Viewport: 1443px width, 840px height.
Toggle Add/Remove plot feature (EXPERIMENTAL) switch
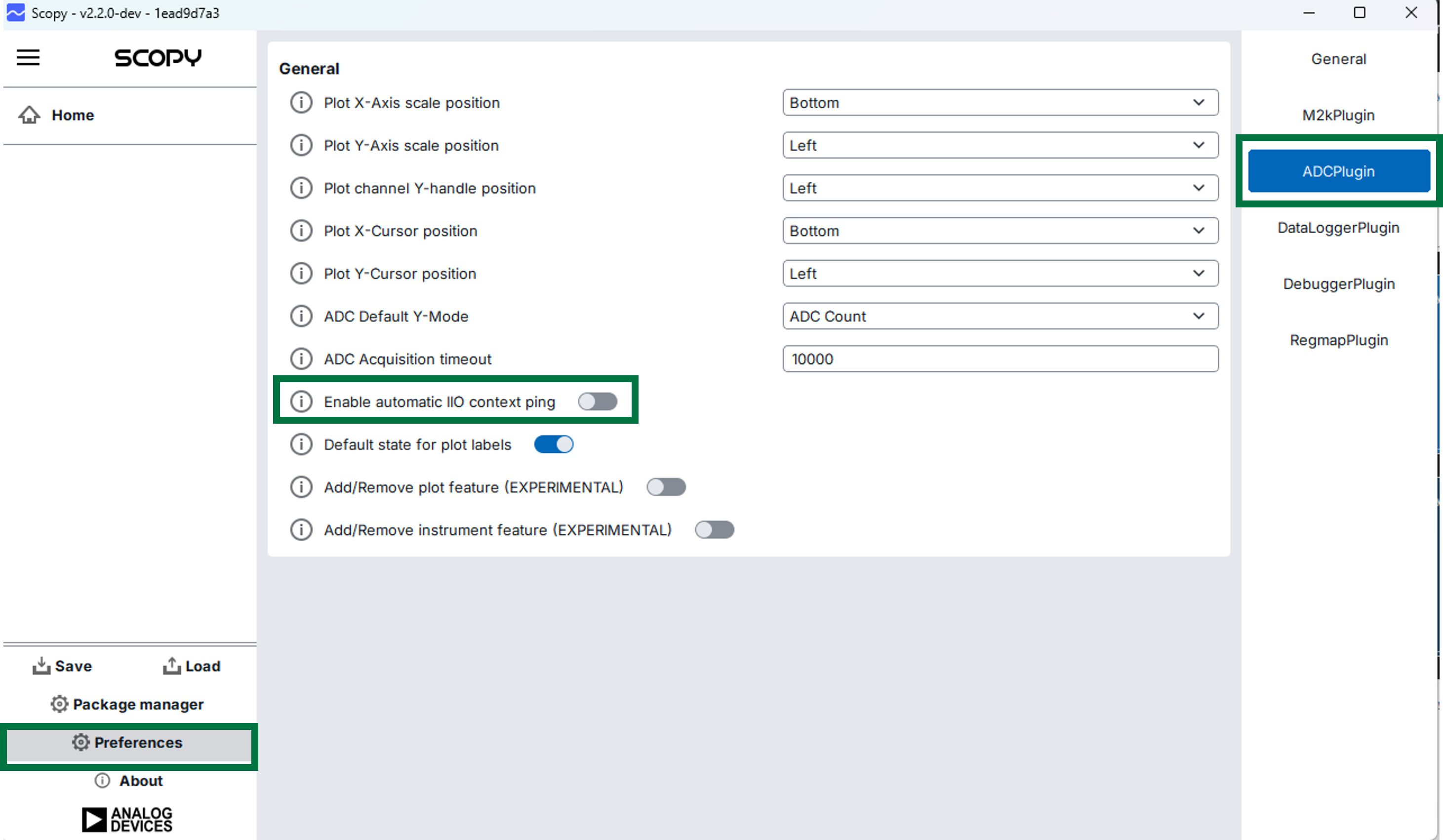pyautogui.click(x=666, y=487)
